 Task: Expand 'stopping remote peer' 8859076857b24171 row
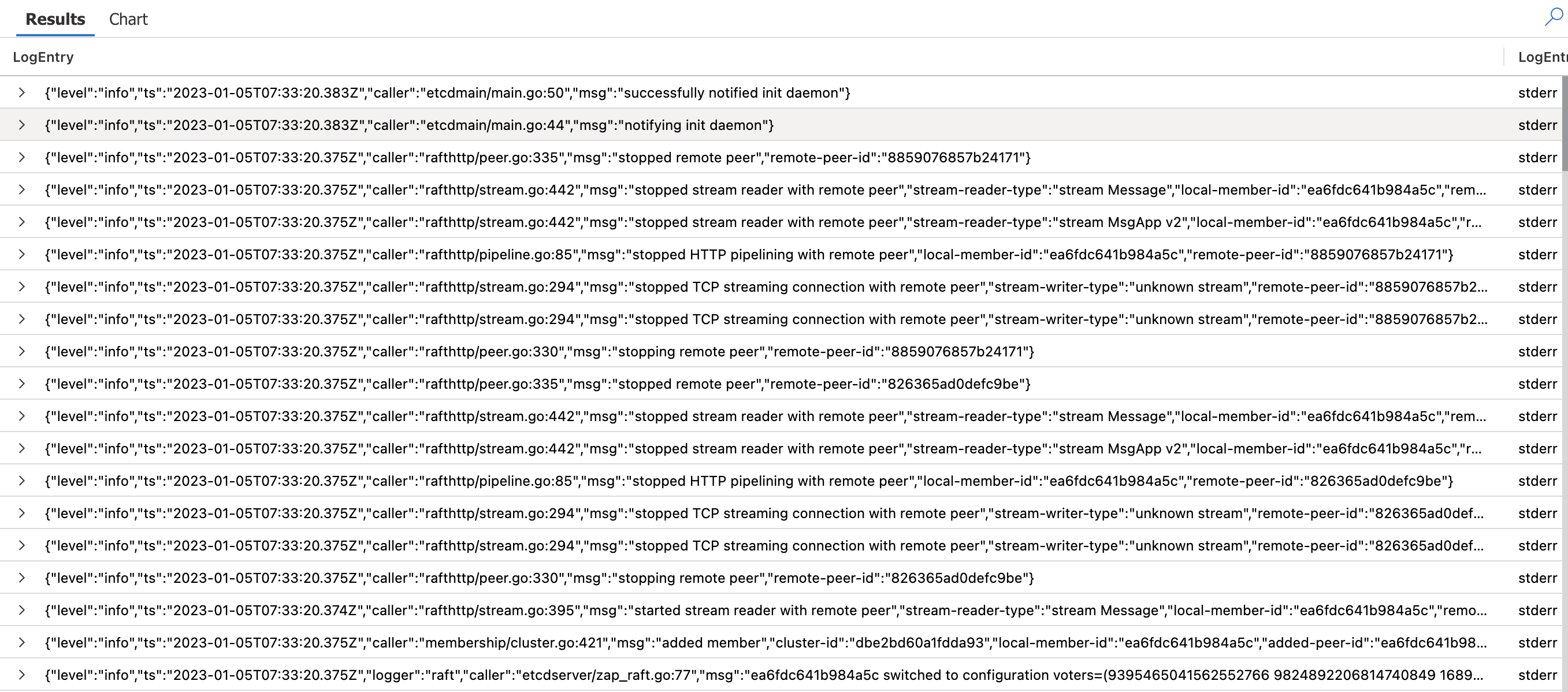pos(22,351)
